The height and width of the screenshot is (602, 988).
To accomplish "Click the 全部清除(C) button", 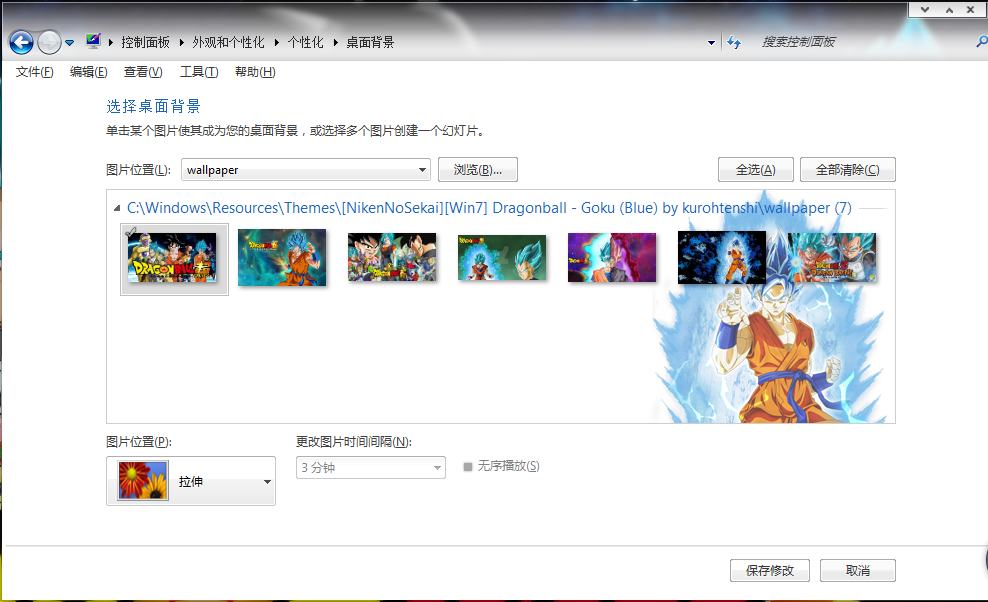I will tap(847, 170).
